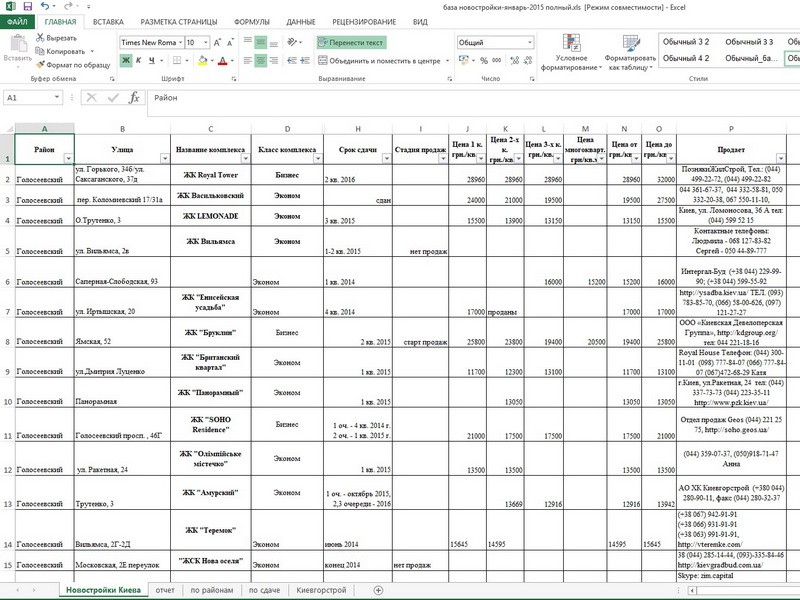The height and width of the screenshot is (600, 800).
Task: Decrease font size with small A icon
Action: point(230,42)
